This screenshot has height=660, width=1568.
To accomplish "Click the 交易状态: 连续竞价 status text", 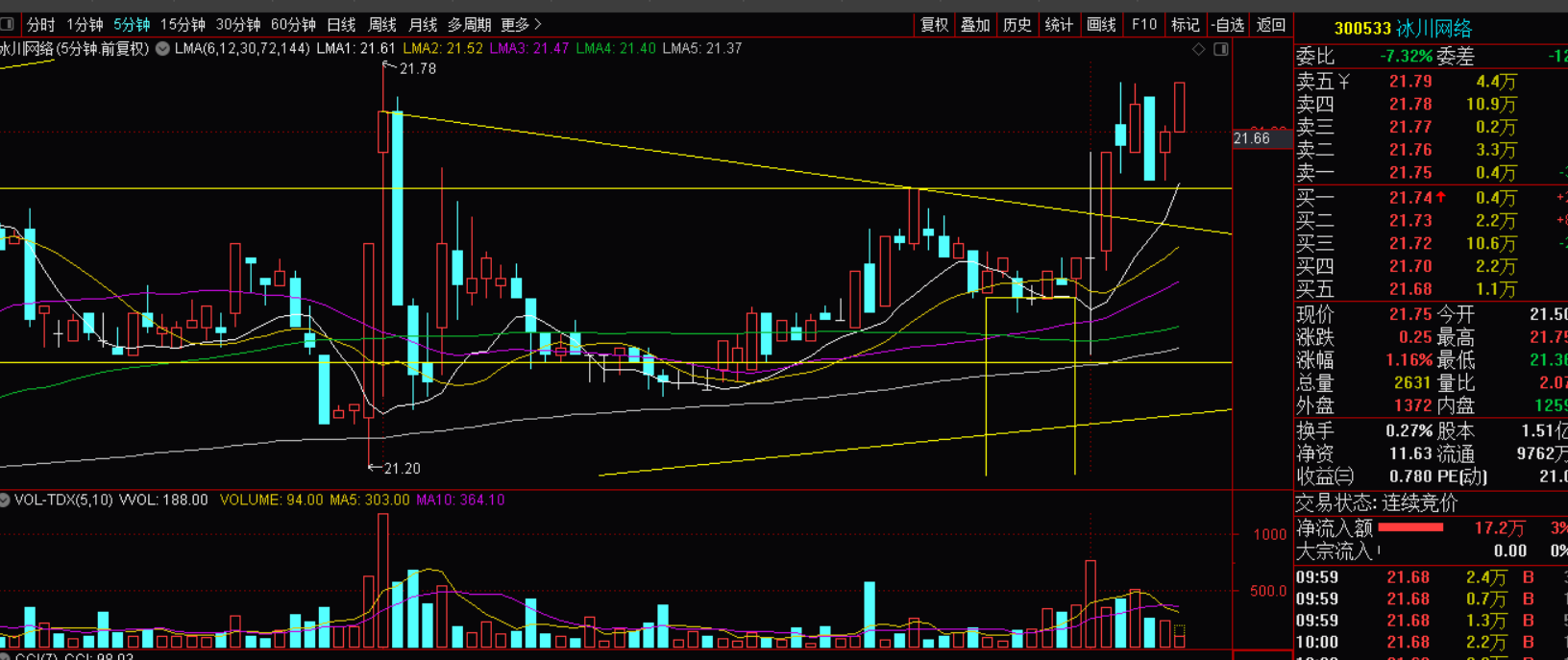I will point(1376,502).
